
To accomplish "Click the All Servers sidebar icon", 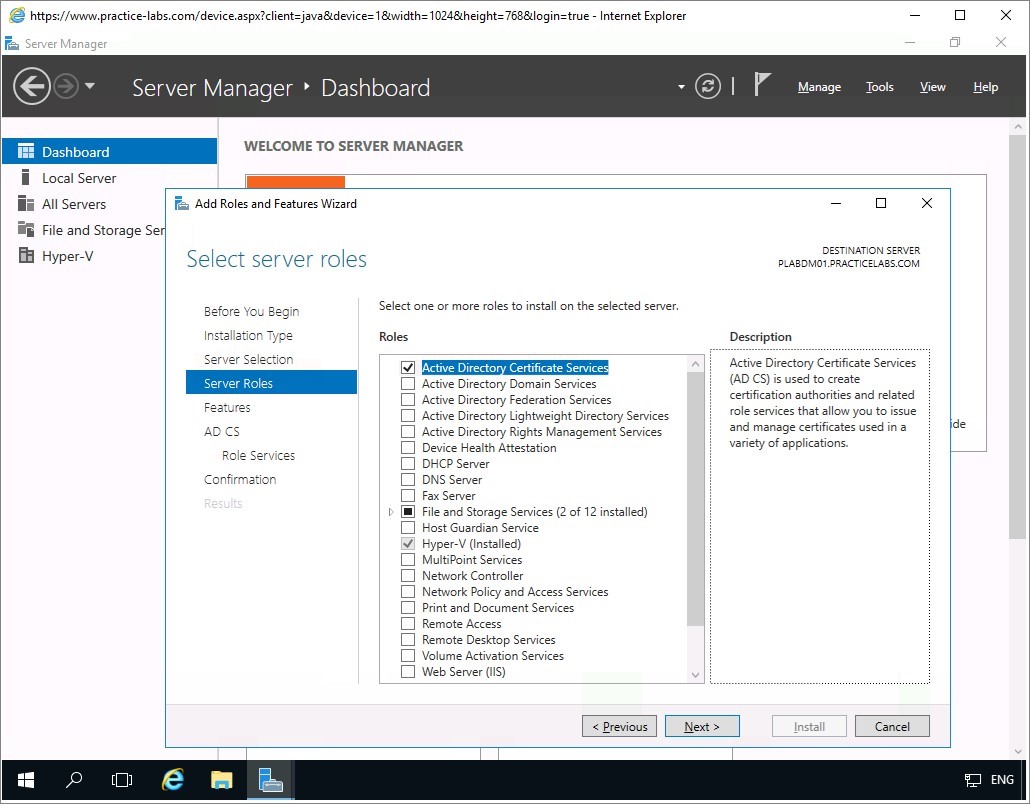I will (x=26, y=204).
